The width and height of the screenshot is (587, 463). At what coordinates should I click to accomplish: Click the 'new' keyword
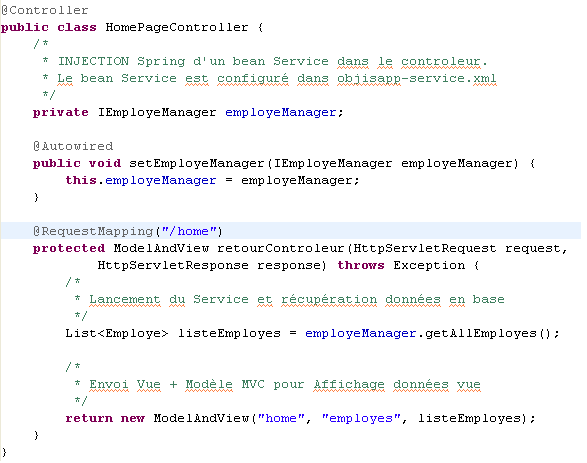[133, 419]
